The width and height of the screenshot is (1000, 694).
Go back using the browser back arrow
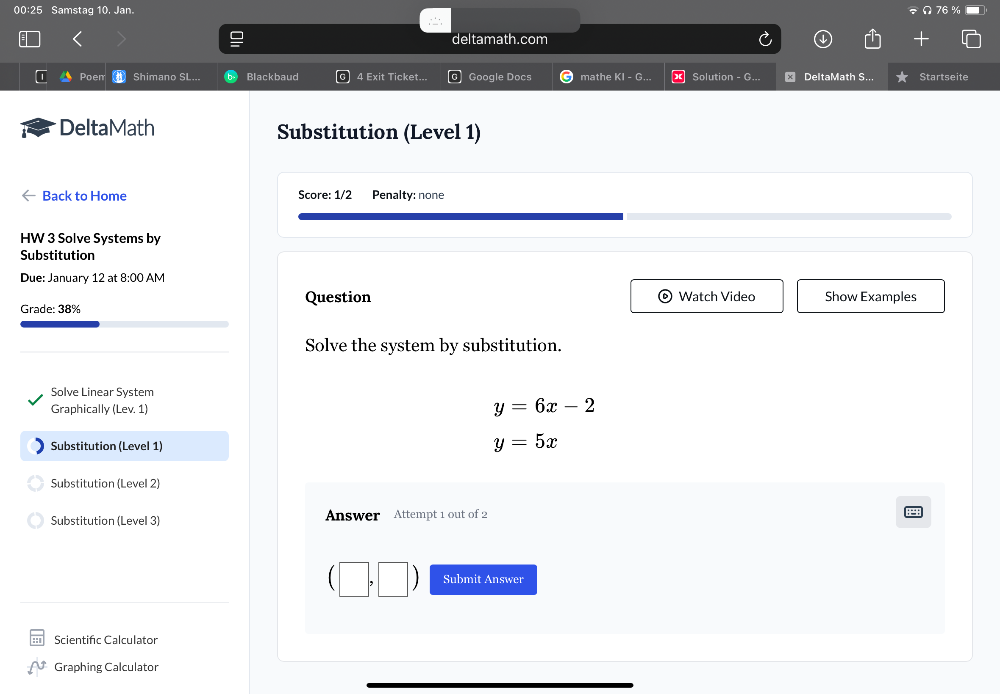[77, 39]
